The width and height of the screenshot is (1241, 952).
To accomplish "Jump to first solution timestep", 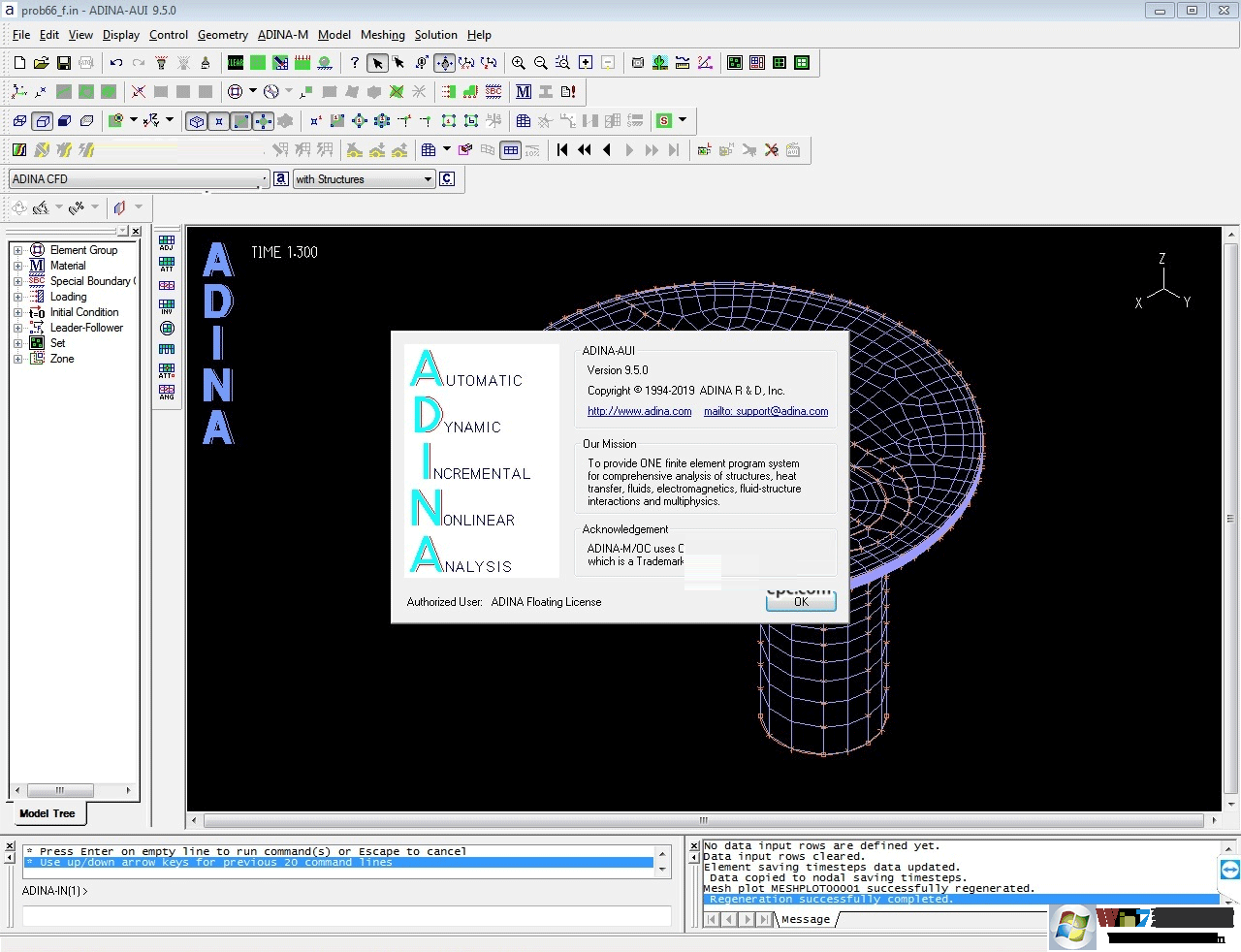I will pyautogui.click(x=562, y=150).
